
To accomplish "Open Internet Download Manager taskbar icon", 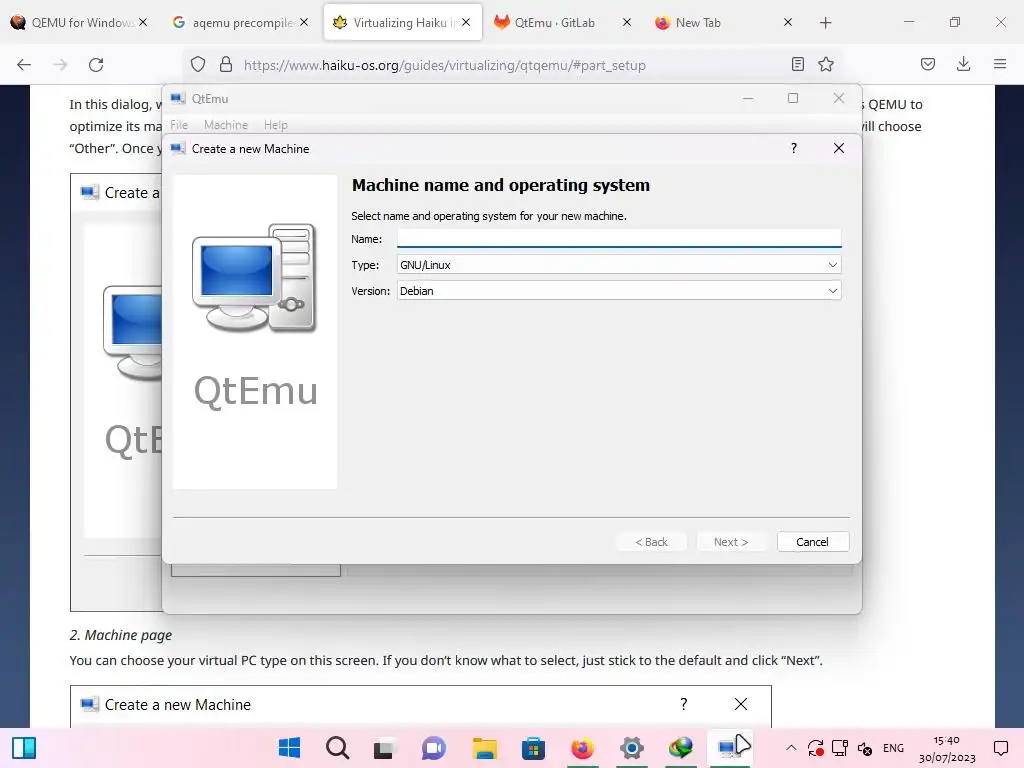I will (x=680, y=748).
